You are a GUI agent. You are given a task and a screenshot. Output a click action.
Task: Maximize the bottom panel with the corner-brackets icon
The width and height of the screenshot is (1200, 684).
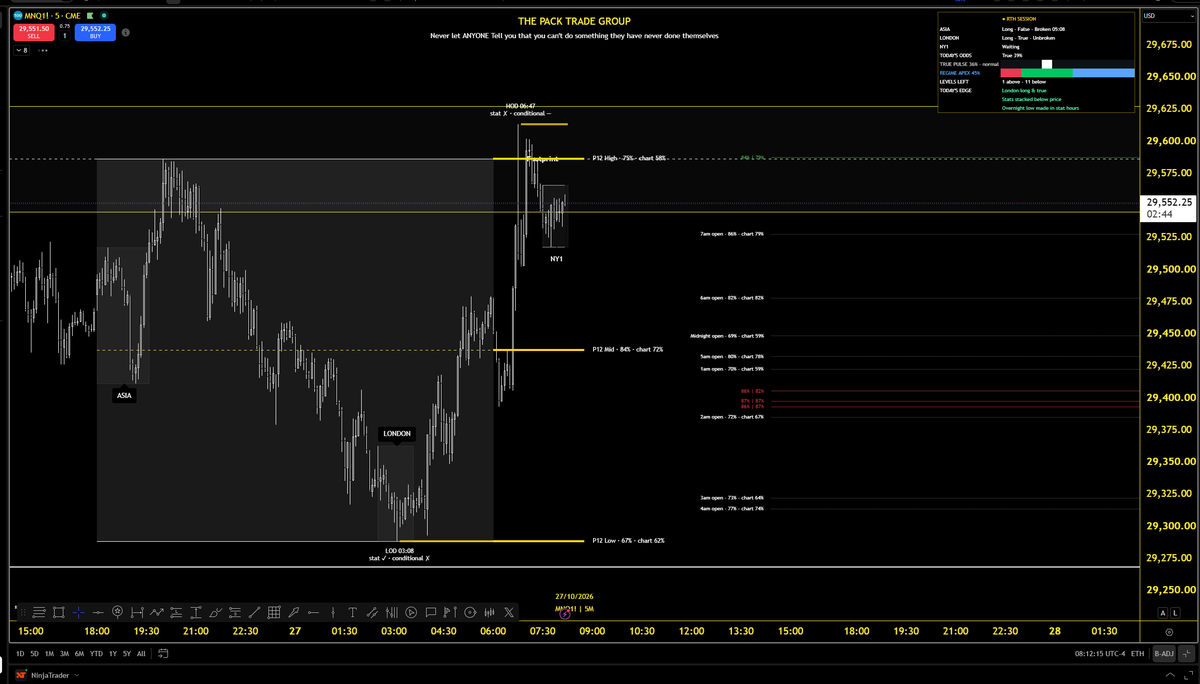(x=1188, y=677)
